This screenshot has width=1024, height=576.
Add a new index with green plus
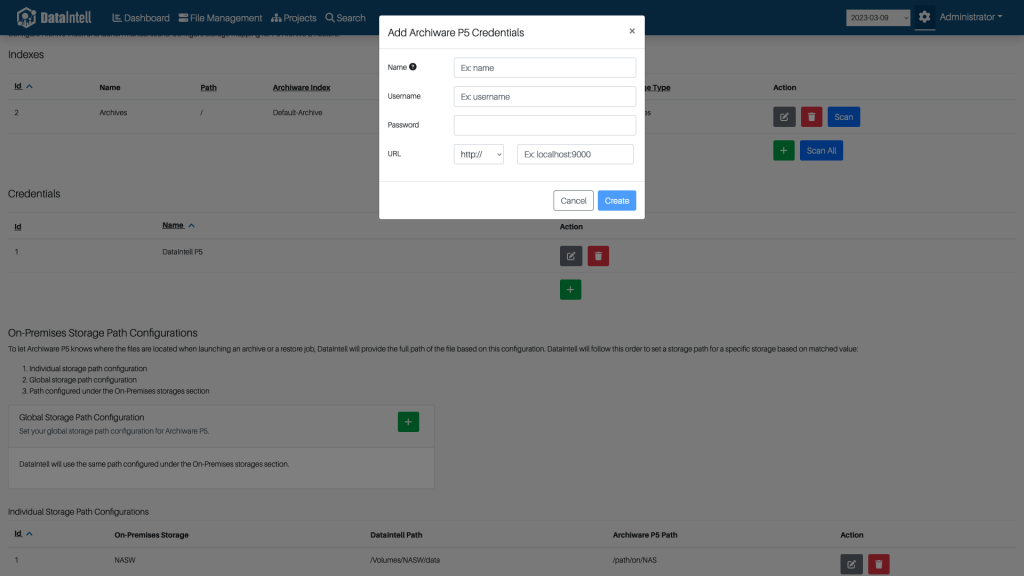point(784,150)
